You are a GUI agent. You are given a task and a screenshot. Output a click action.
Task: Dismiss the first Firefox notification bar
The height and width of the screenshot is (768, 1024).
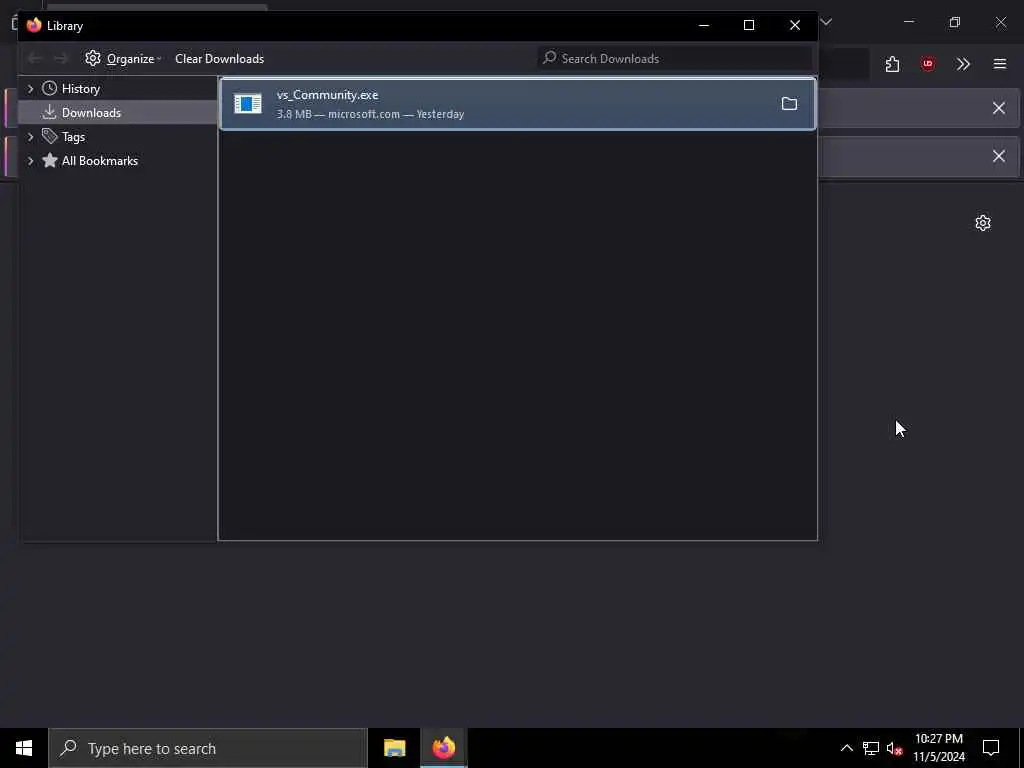pos(999,108)
